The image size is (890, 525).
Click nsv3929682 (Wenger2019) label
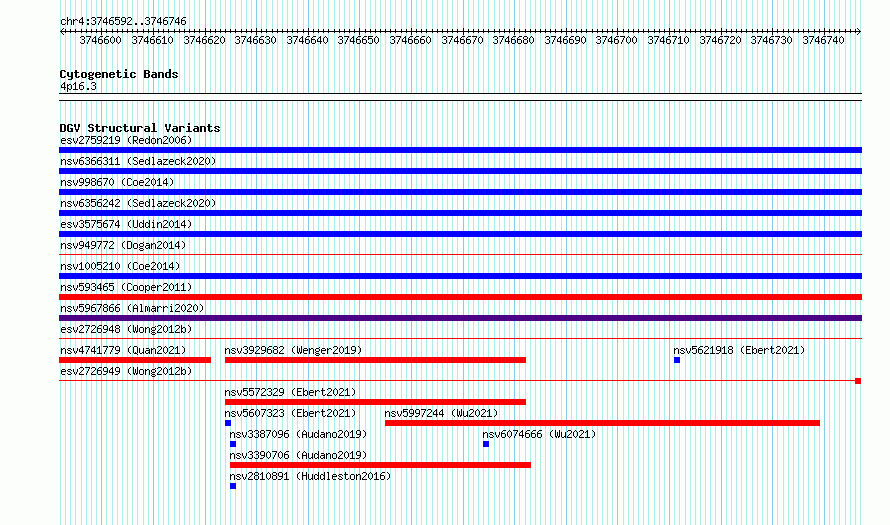(x=293, y=350)
